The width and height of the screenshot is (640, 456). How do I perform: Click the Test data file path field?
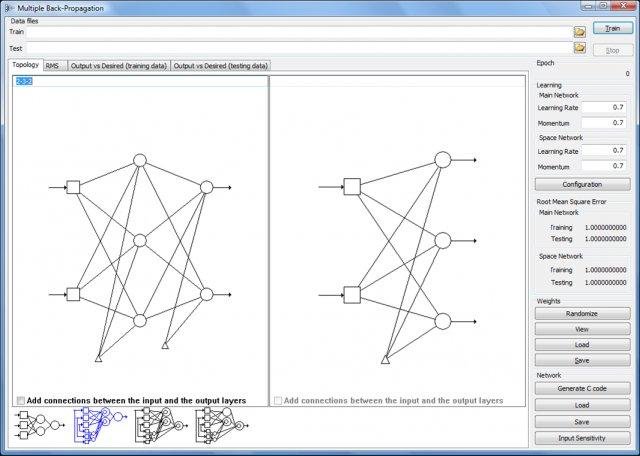(x=299, y=49)
